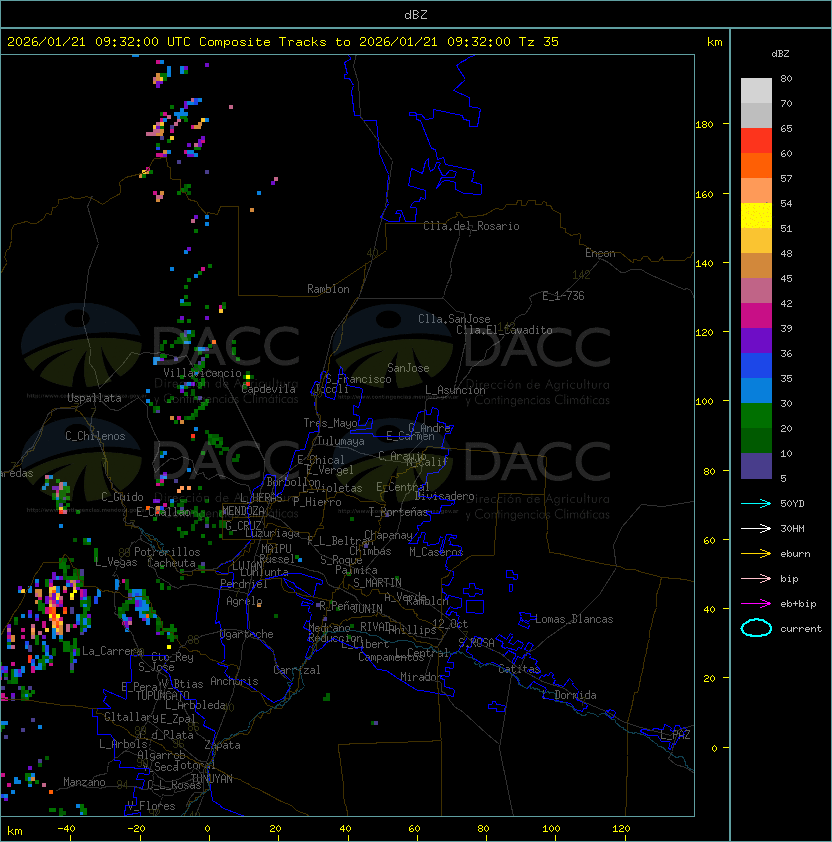This screenshot has width=832, height=842.
Task: Click the 'Capdevila' map label
Action: coord(268,389)
